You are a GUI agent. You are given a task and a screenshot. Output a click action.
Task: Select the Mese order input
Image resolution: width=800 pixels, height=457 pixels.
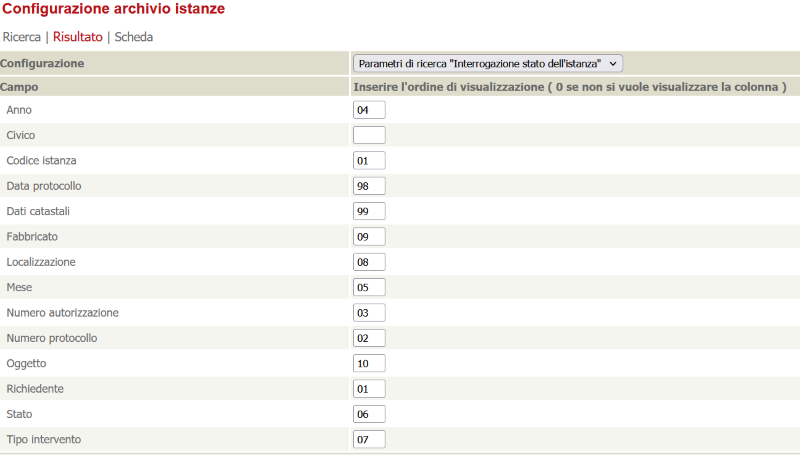click(369, 287)
